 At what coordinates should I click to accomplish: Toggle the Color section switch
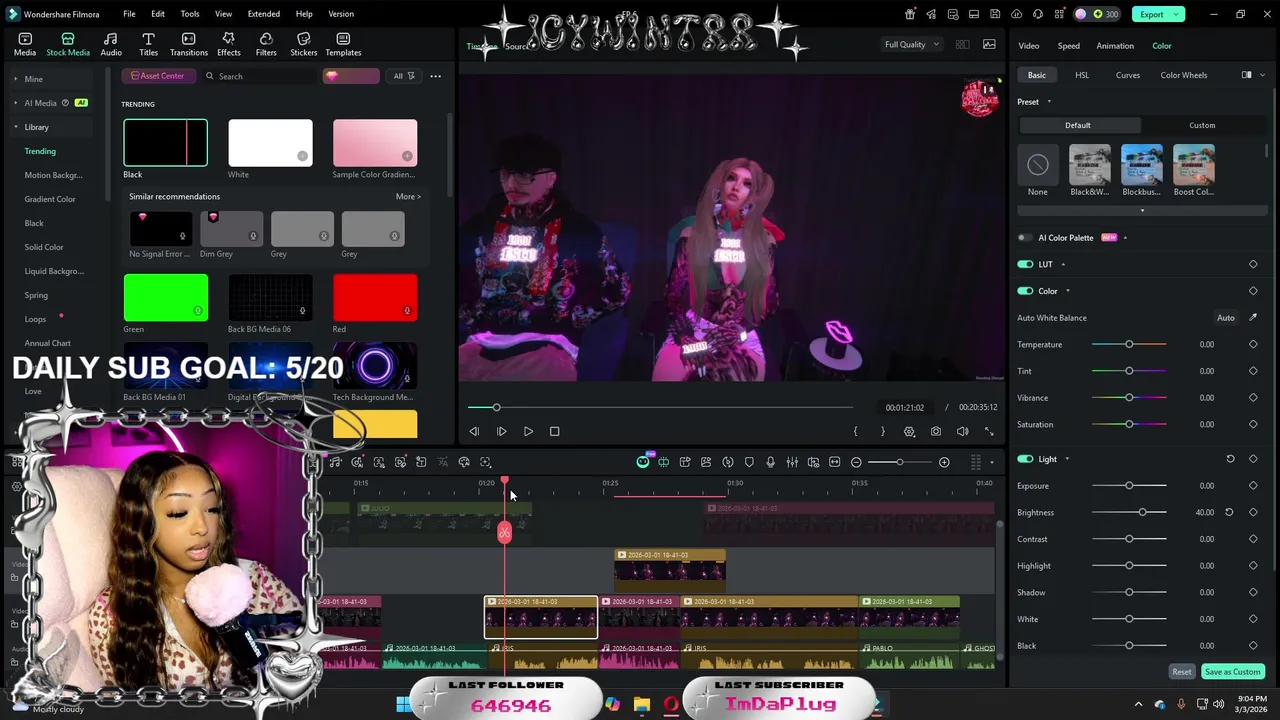[x=1025, y=291]
